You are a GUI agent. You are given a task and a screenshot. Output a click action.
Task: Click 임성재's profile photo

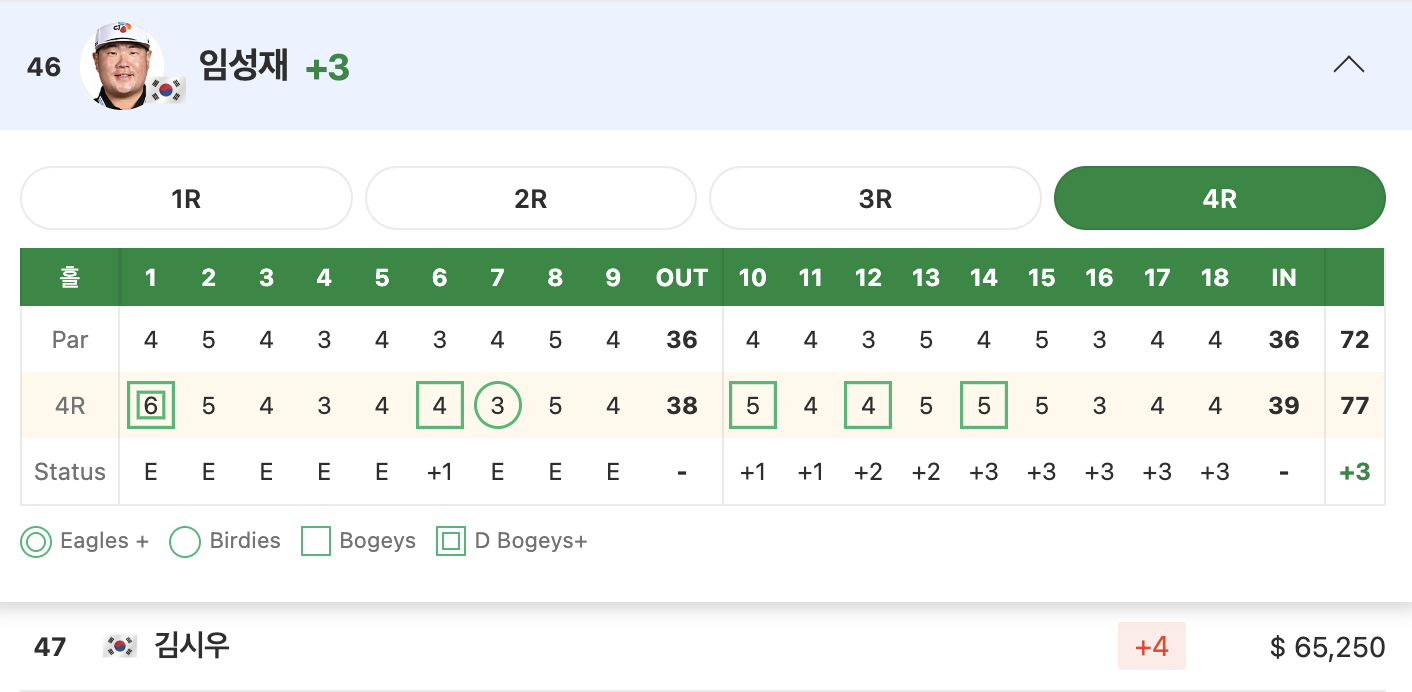(x=121, y=64)
